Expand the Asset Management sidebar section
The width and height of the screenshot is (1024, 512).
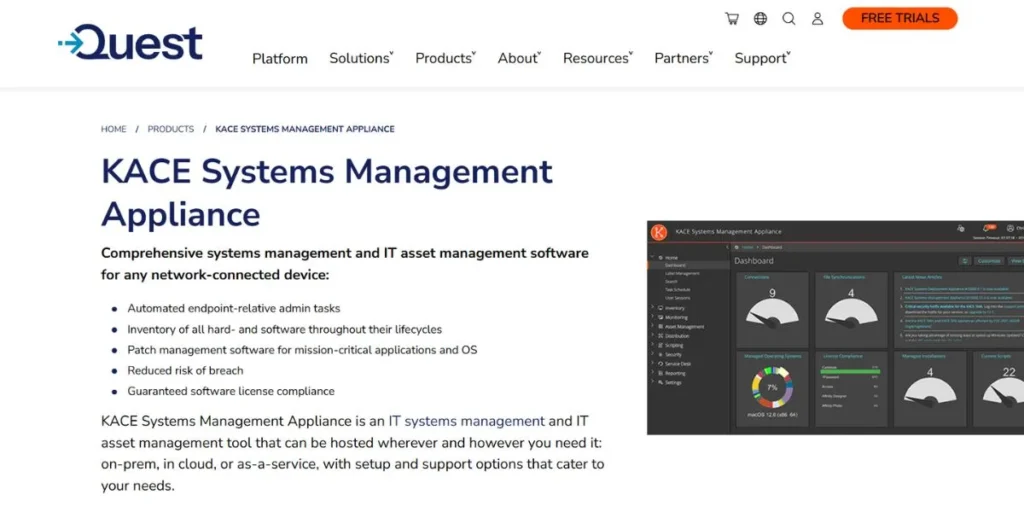click(652, 326)
